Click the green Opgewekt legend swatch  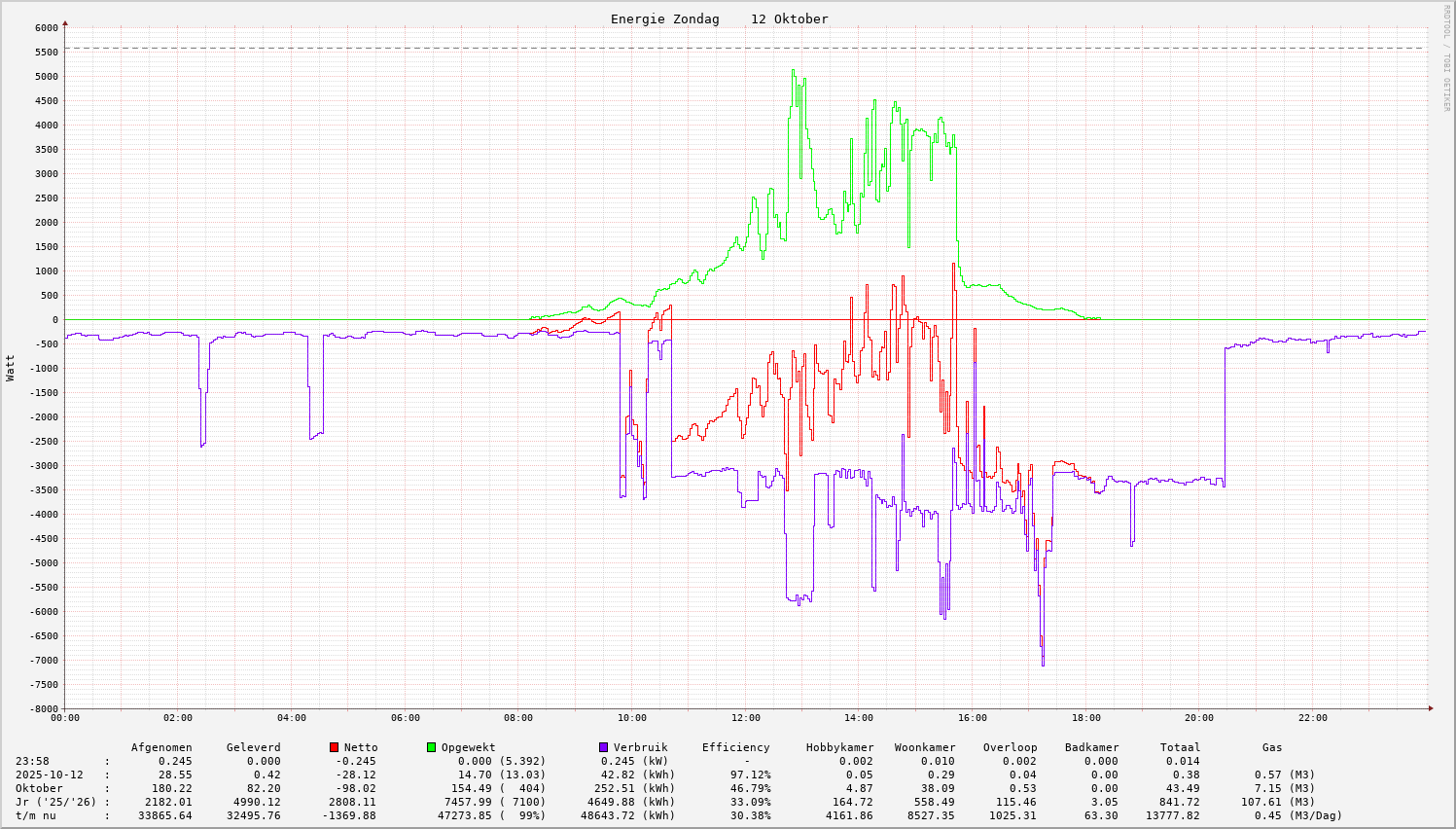(x=431, y=747)
